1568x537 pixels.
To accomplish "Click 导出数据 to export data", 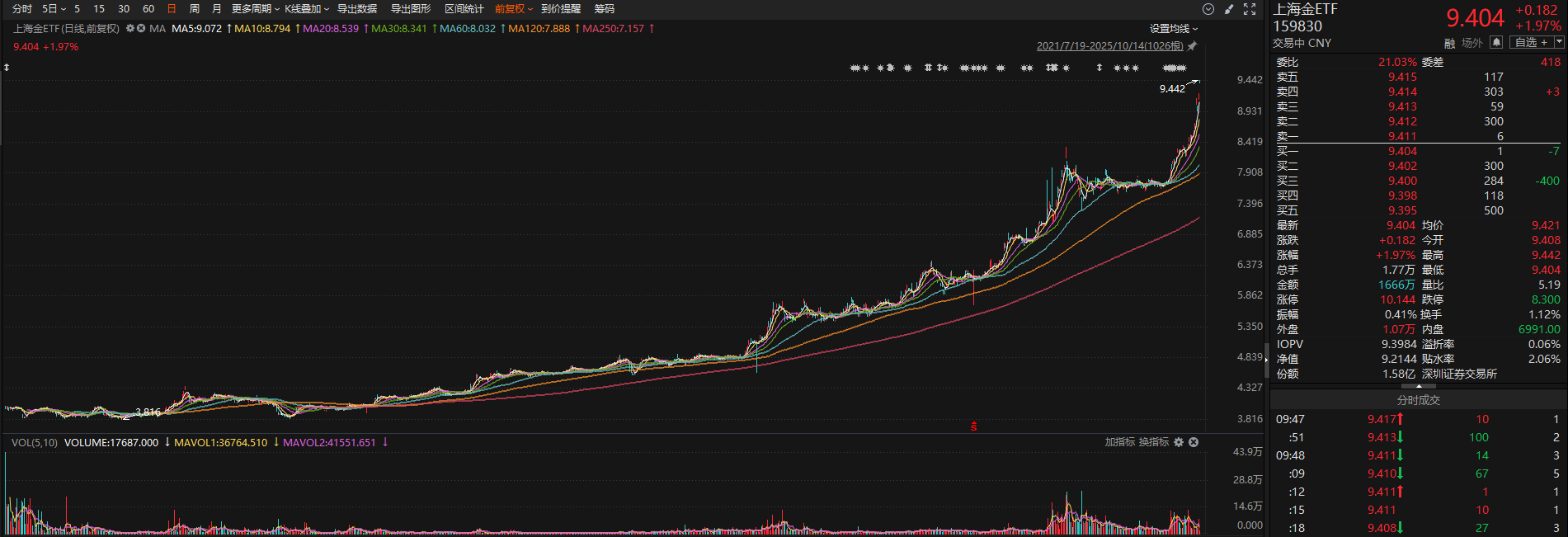I will [357, 9].
